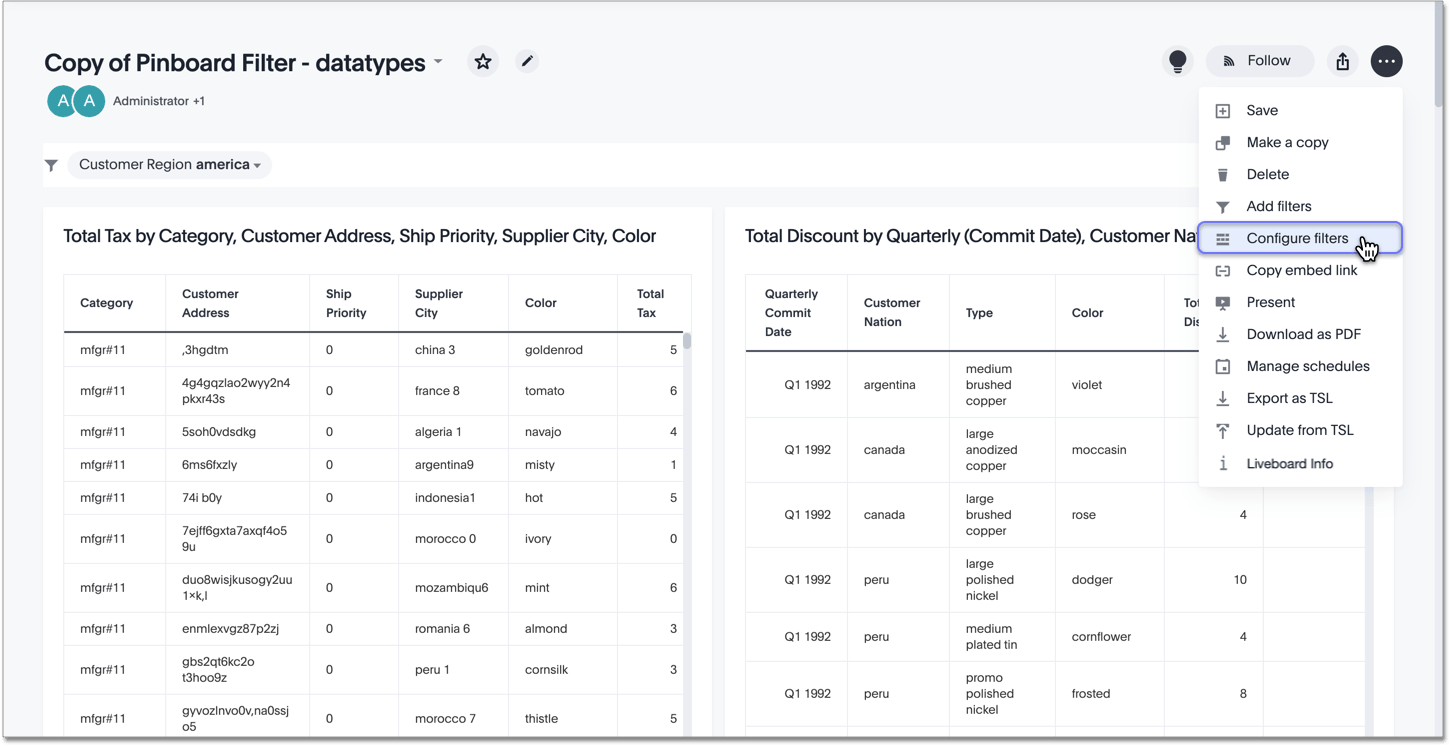
Task: Open the Customer Region america filter dropdown
Action: pos(169,165)
